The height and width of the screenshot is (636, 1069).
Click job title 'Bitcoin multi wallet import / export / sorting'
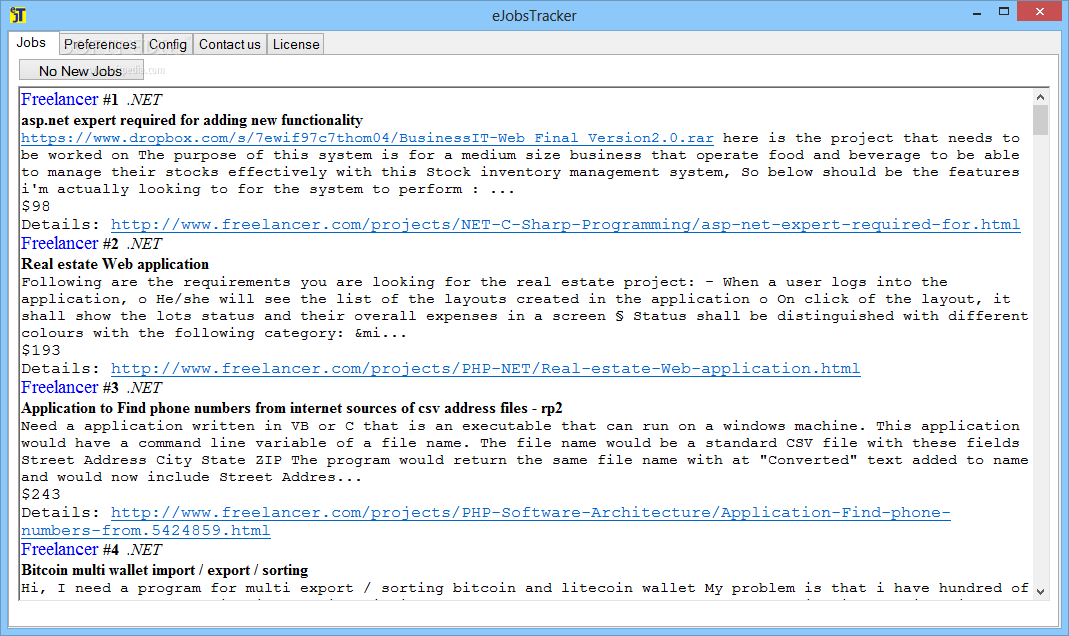click(x=164, y=571)
